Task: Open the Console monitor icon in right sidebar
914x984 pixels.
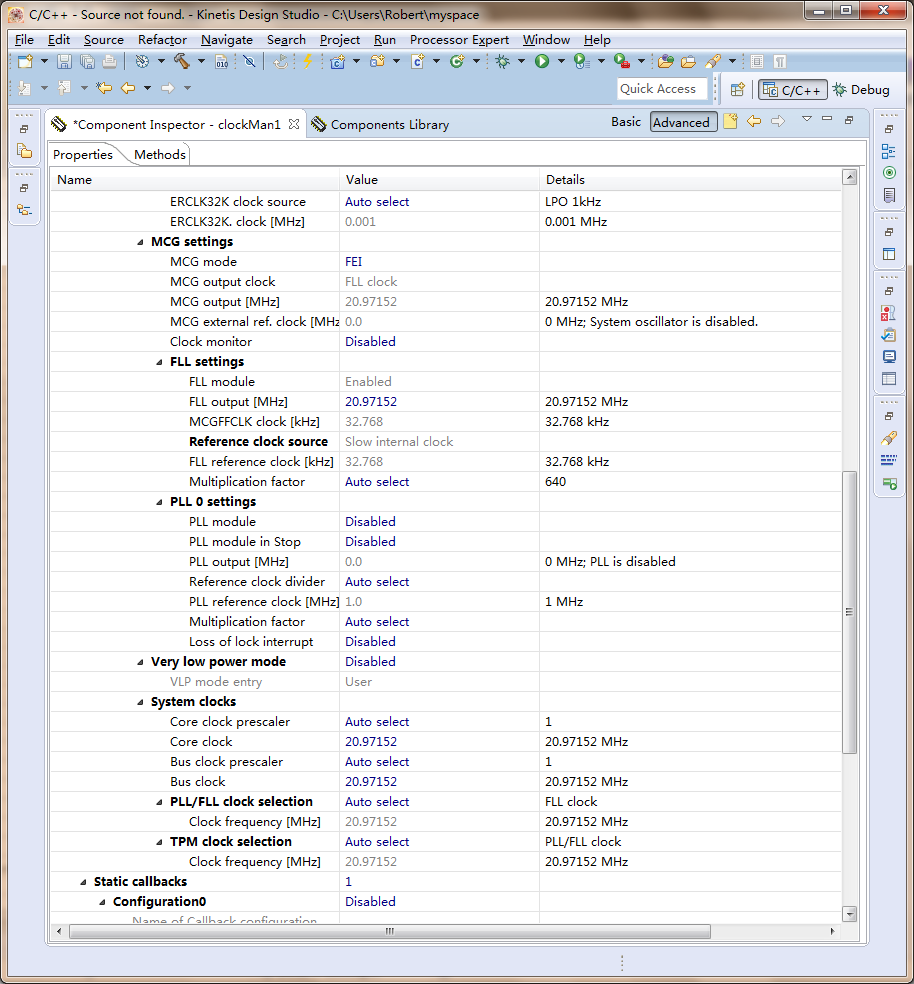Action: tap(888, 357)
